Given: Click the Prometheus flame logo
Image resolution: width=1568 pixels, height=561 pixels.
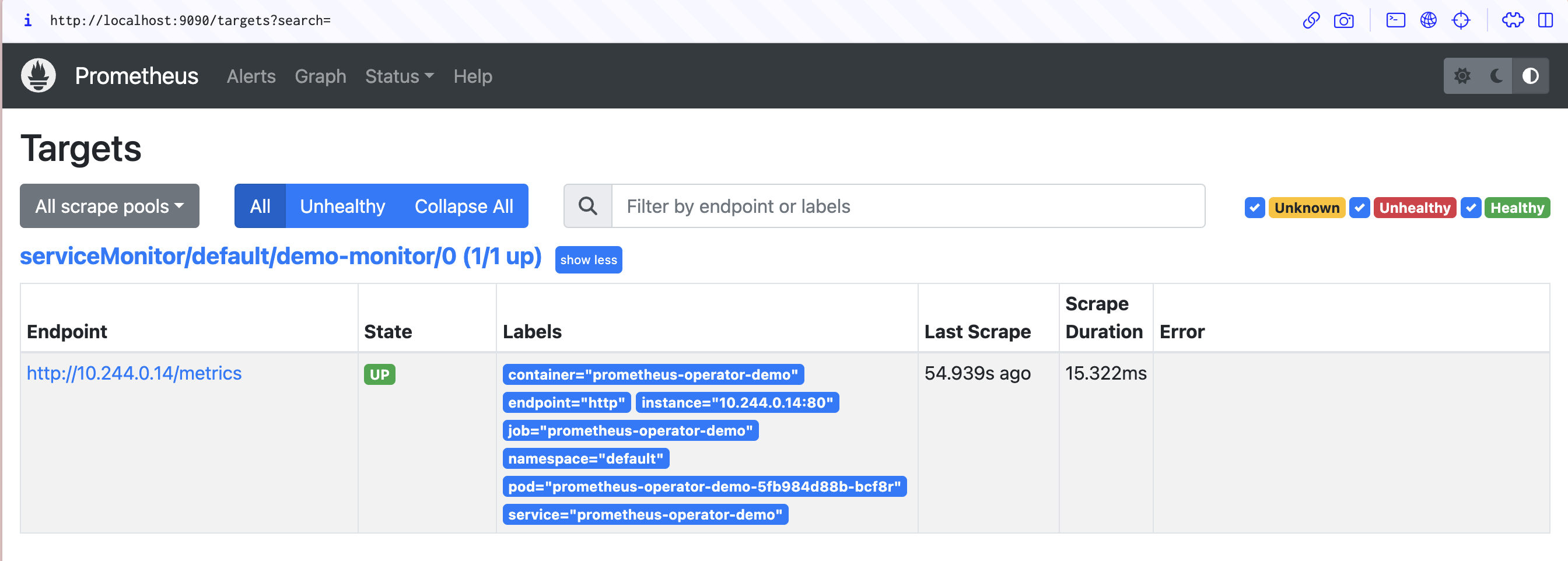Looking at the screenshot, I should click(x=38, y=75).
